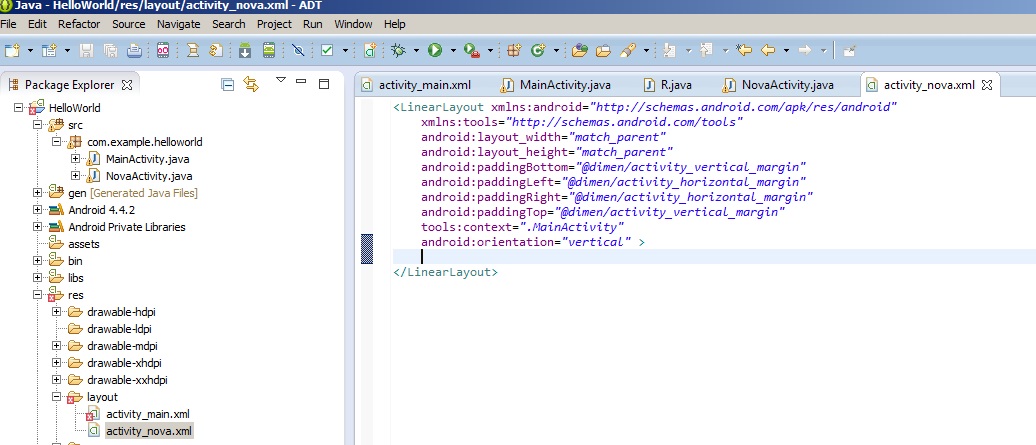Click the New Java Package icon
Image resolution: width=1036 pixels, height=445 pixels.
pos(514,50)
